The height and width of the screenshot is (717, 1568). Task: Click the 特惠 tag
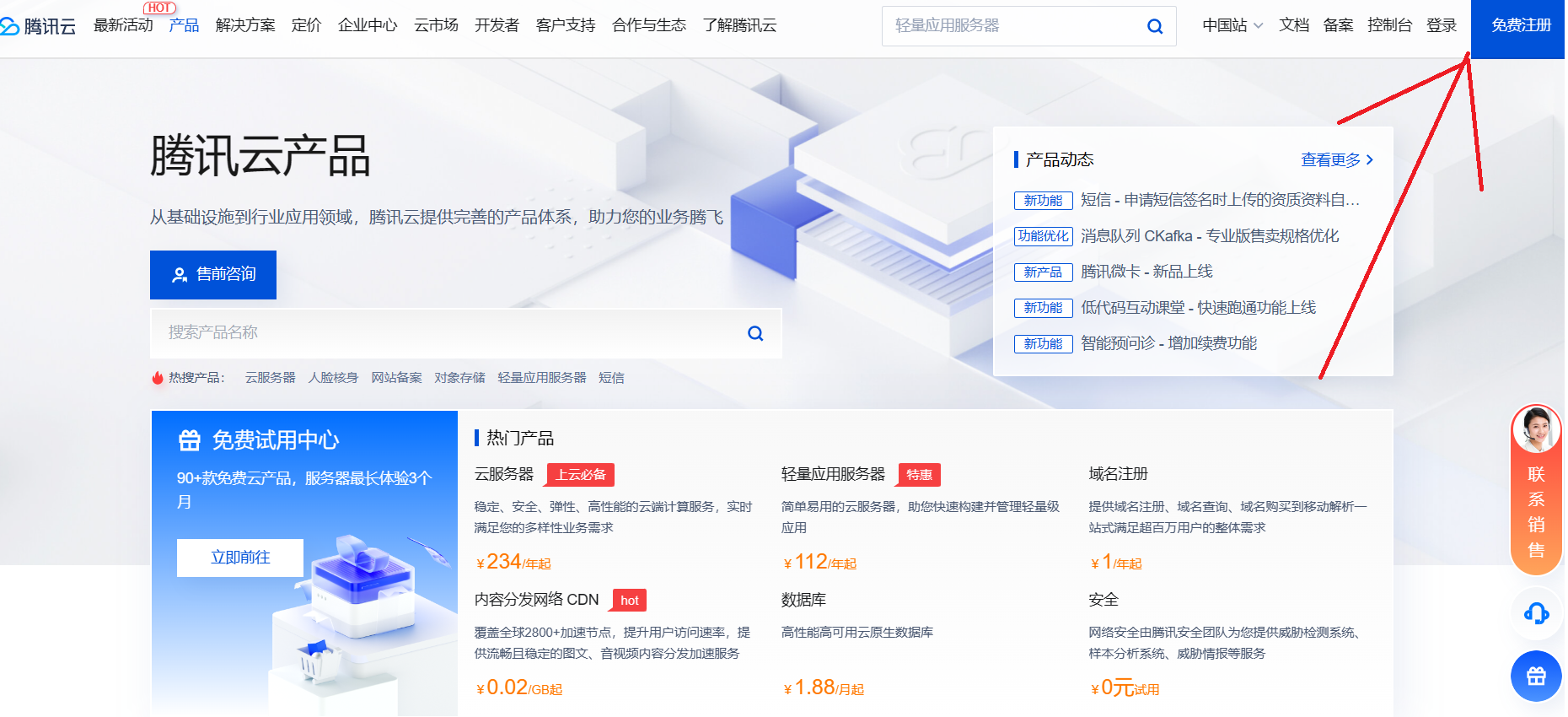tap(919, 475)
